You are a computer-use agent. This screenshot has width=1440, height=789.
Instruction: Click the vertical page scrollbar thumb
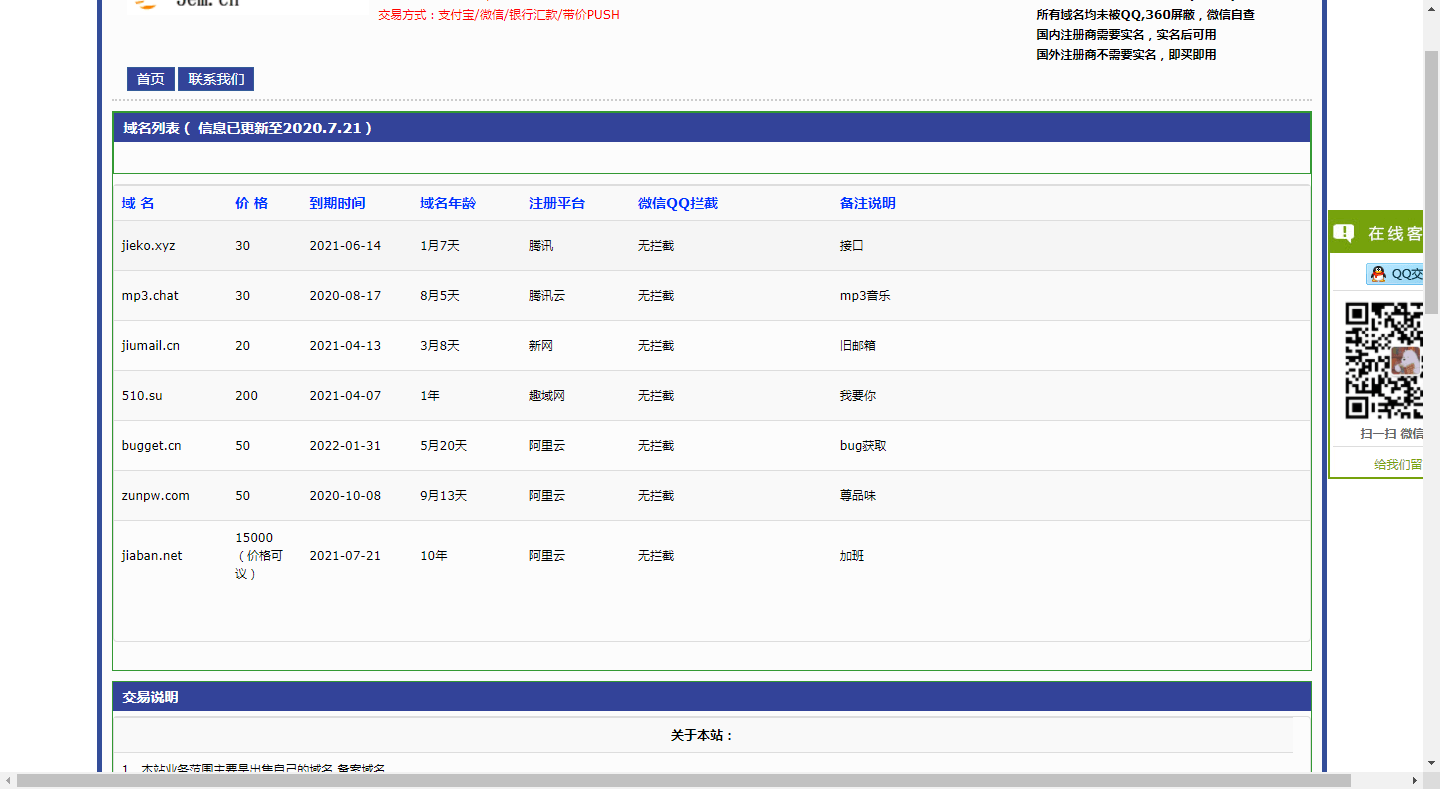click(x=1431, y=180)
